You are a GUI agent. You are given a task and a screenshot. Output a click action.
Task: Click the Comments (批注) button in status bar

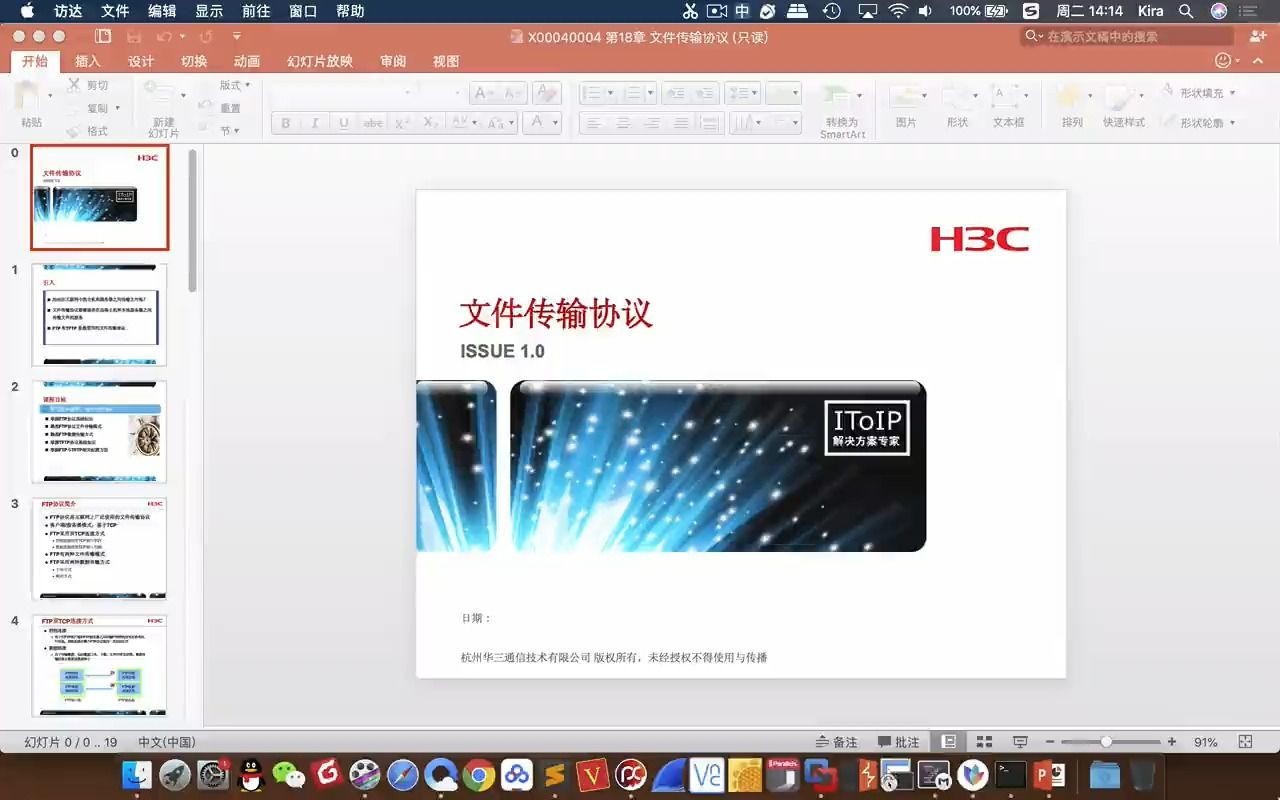tap(898, 742)
